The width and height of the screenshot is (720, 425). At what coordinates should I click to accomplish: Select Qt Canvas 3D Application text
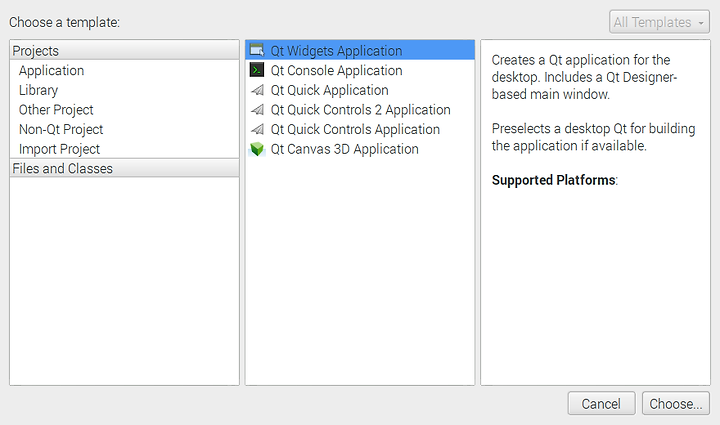(344, 149)
